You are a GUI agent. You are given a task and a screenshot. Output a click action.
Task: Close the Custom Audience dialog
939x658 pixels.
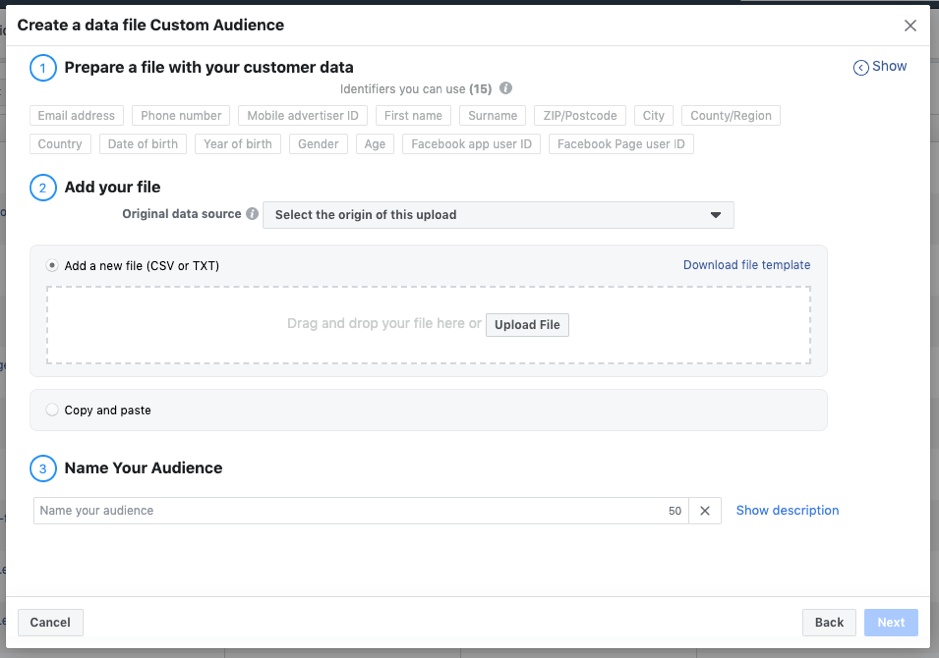[910, 26]
